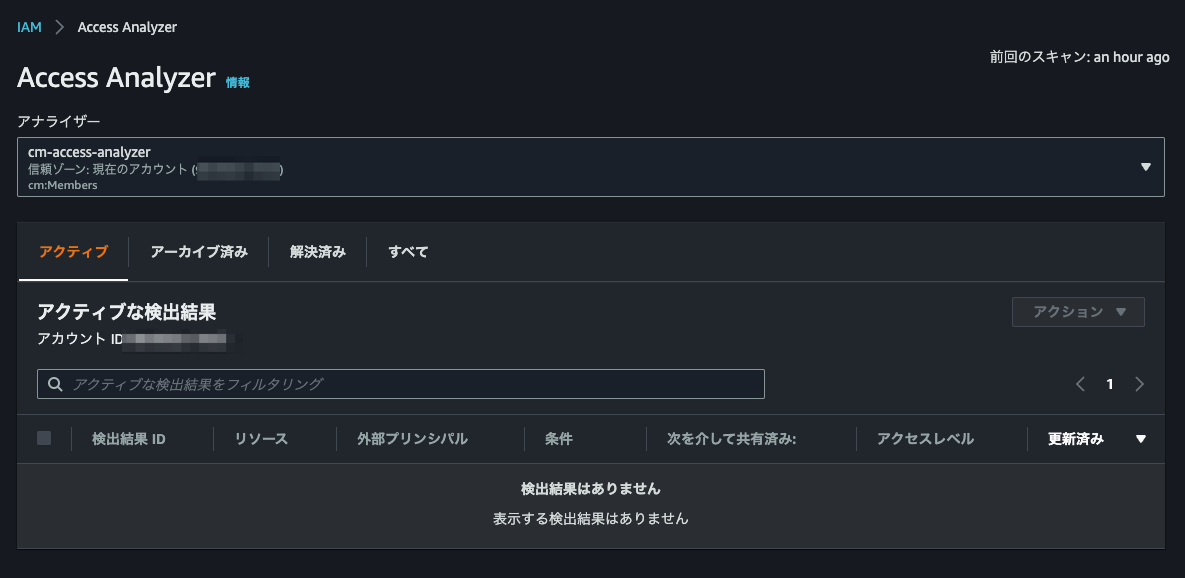Open the 解決済み tab

pyautogui.click(x=318, y=252)
